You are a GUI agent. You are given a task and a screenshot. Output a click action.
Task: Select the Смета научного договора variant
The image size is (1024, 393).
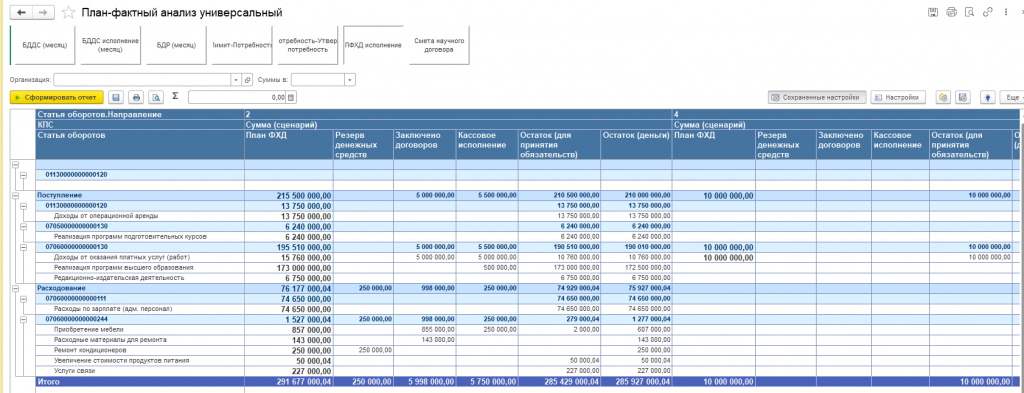pyautogui.click(x=439, y=45)
